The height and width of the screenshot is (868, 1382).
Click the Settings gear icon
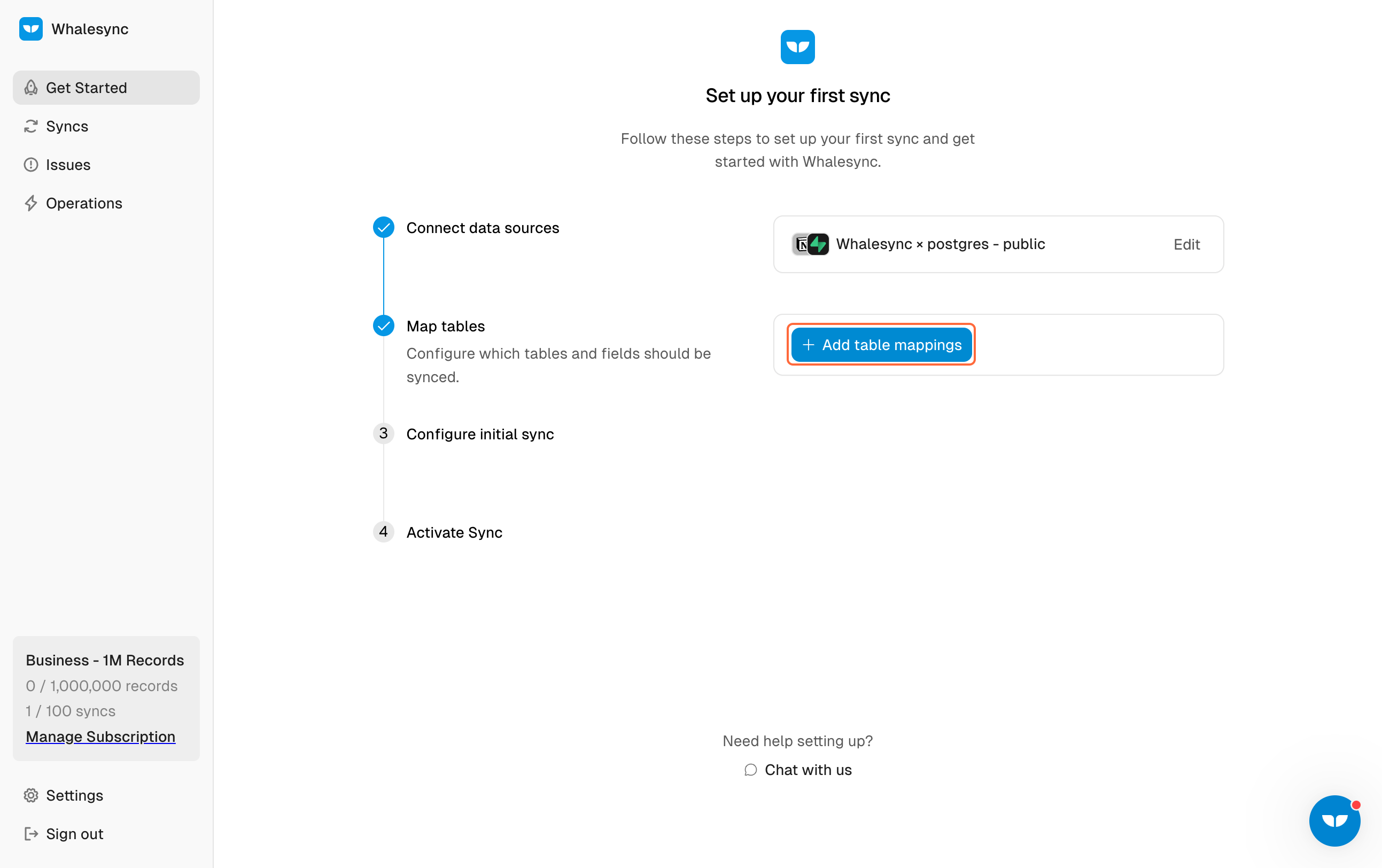click(31, 795)
